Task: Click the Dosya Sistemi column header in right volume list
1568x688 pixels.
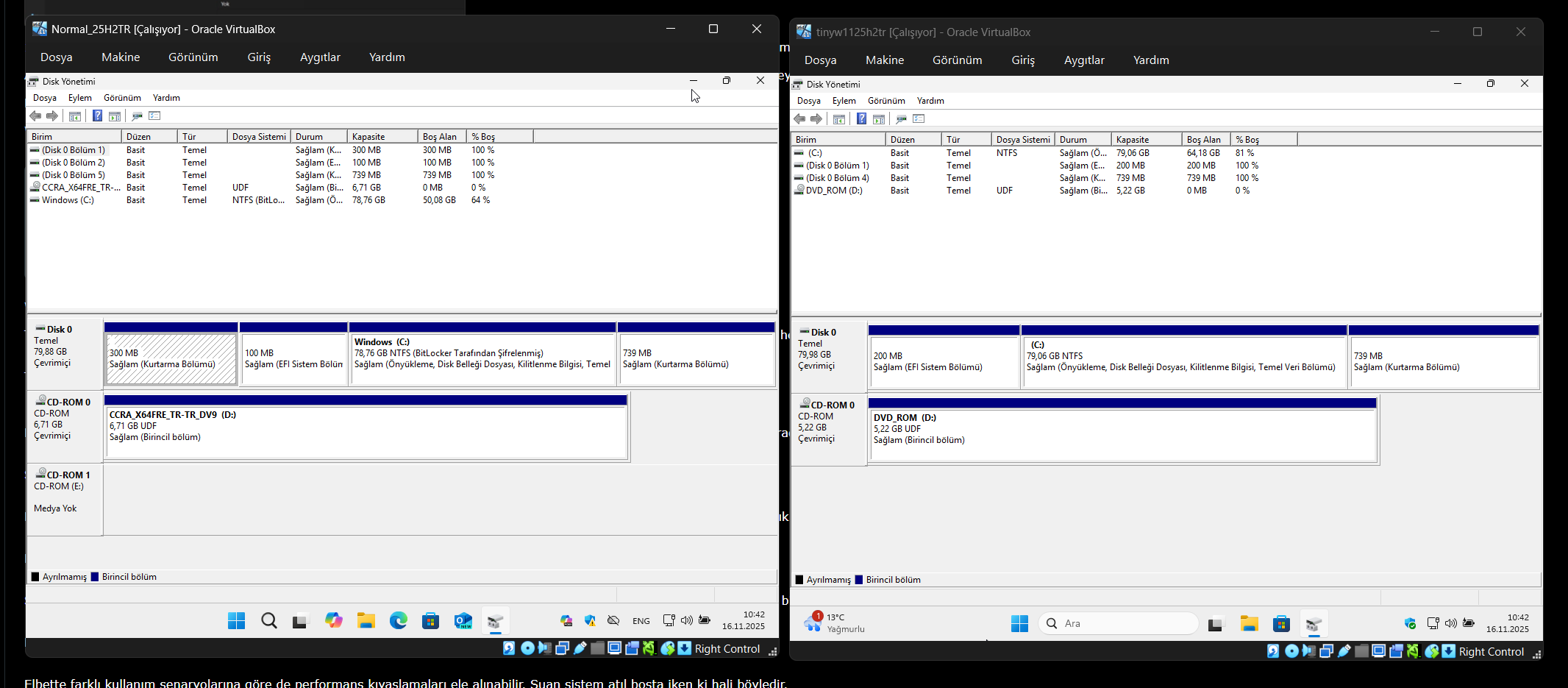Action: pos(1022,140)
